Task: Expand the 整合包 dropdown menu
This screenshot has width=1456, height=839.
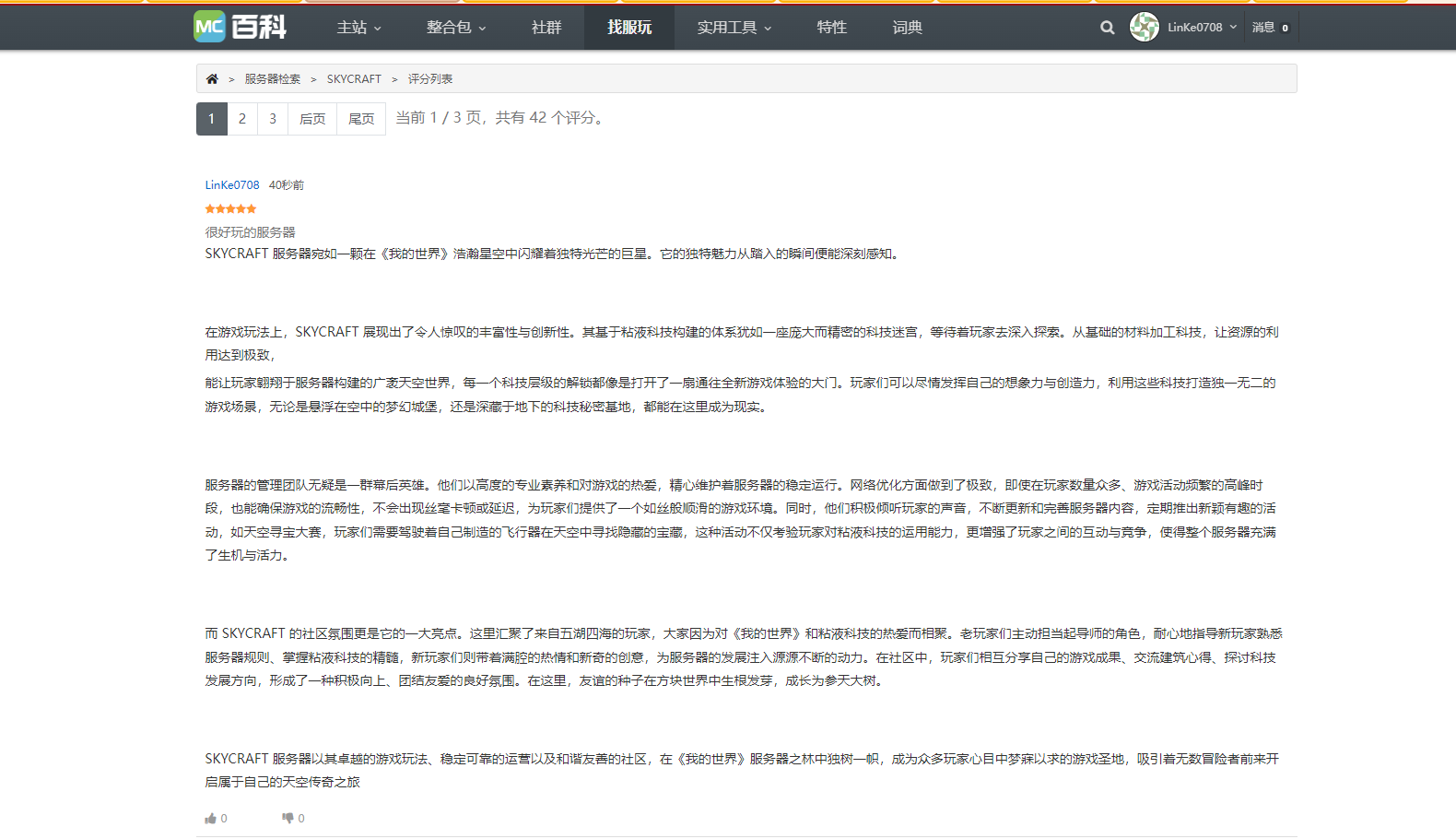Action: click(x=456, y=28)
